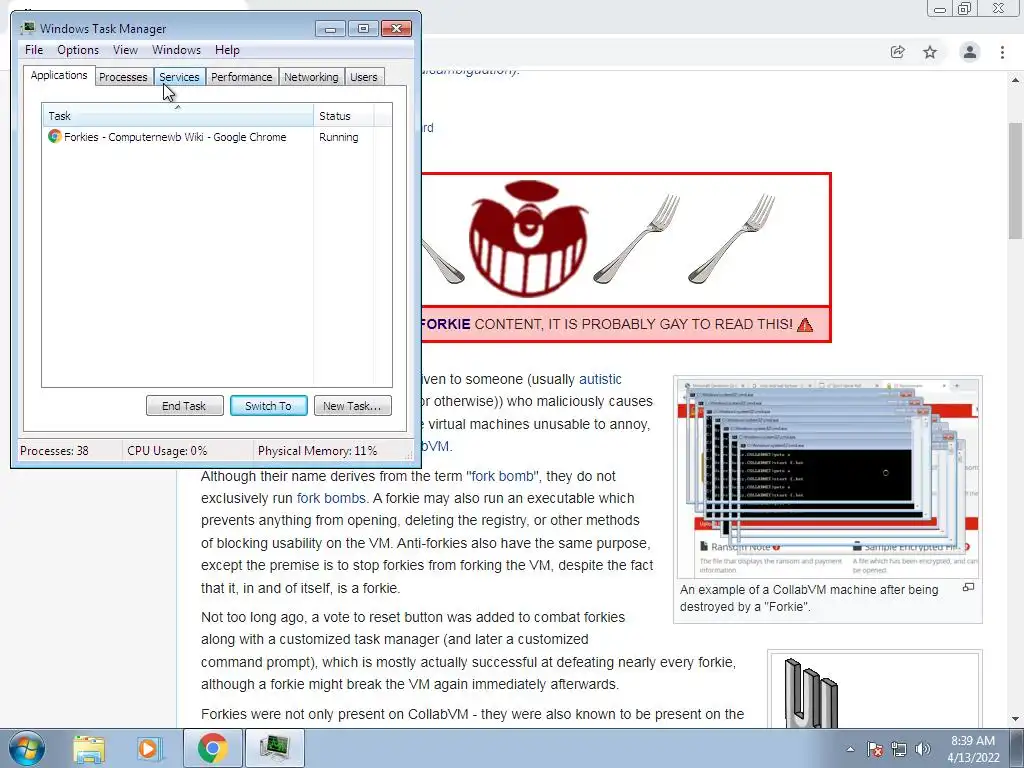This screenshot has width=1024, height=768.
Task: Open the CollabVM destroyed machine thumbnail
Action: [828, 477]
